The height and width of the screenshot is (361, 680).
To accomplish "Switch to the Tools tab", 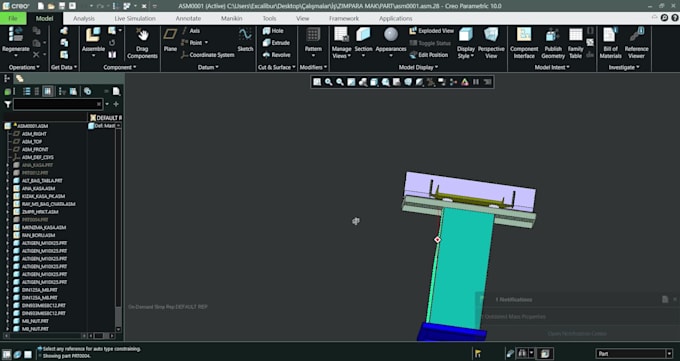I will click(269, 18).
